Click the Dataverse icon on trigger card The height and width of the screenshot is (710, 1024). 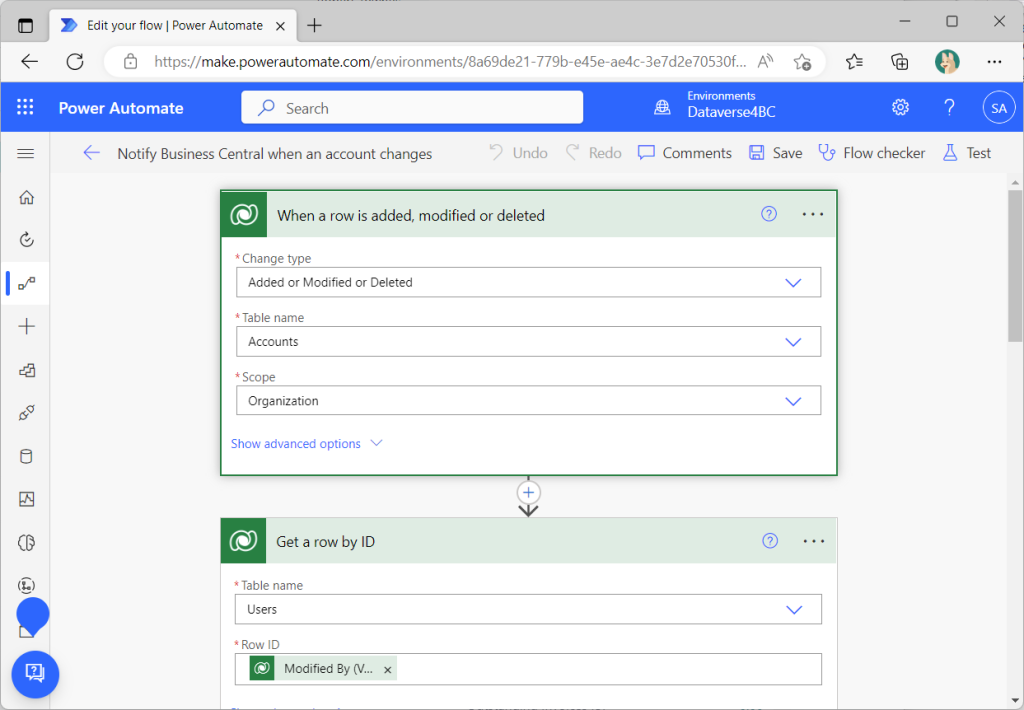244,214
